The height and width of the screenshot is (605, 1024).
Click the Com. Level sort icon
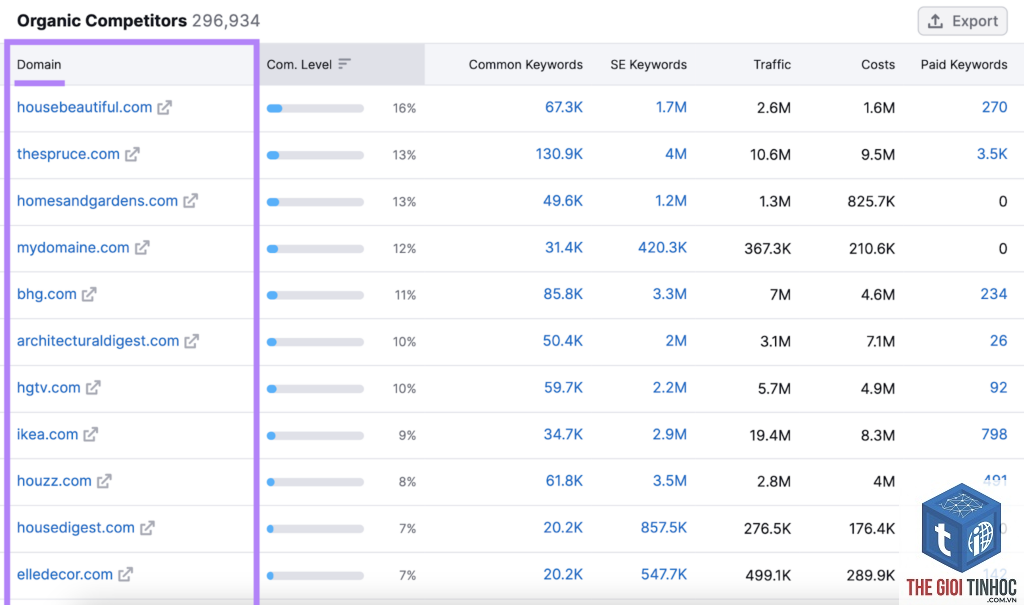click(x=345, y=64)
